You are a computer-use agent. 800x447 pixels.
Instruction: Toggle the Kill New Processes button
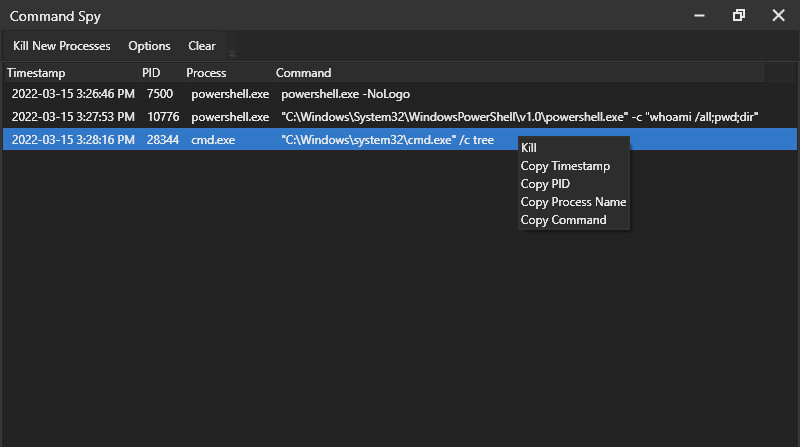pyautogui.click(x=62, y=46)
